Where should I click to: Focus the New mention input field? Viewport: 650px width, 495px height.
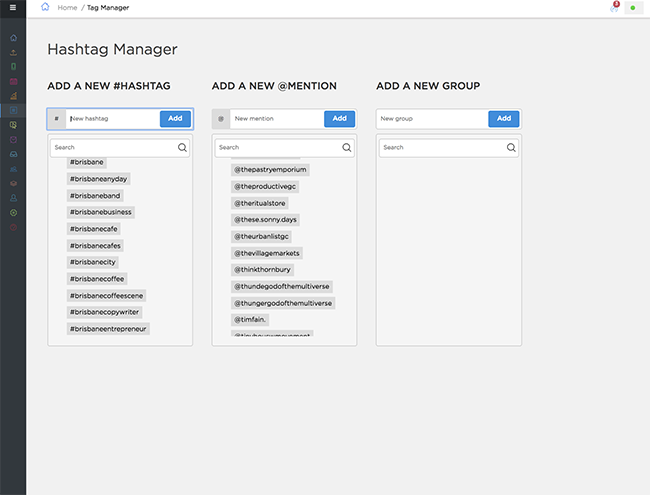(x=277, y=119)
